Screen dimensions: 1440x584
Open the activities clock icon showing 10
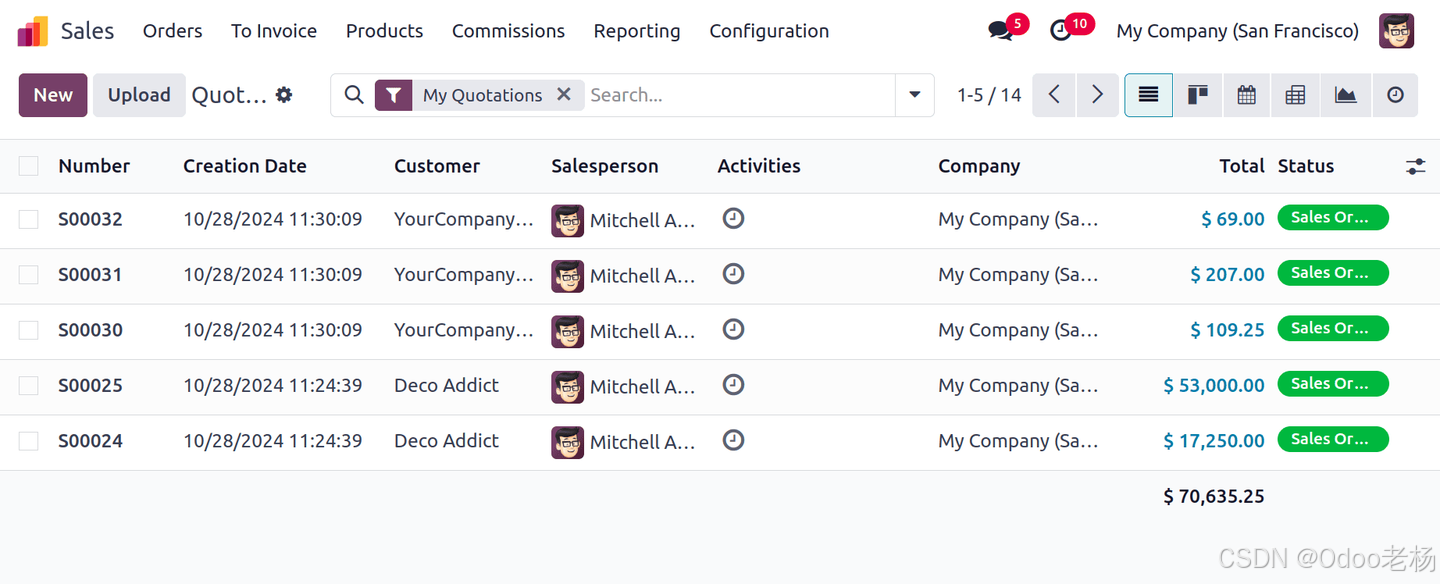click(1061, 31)
